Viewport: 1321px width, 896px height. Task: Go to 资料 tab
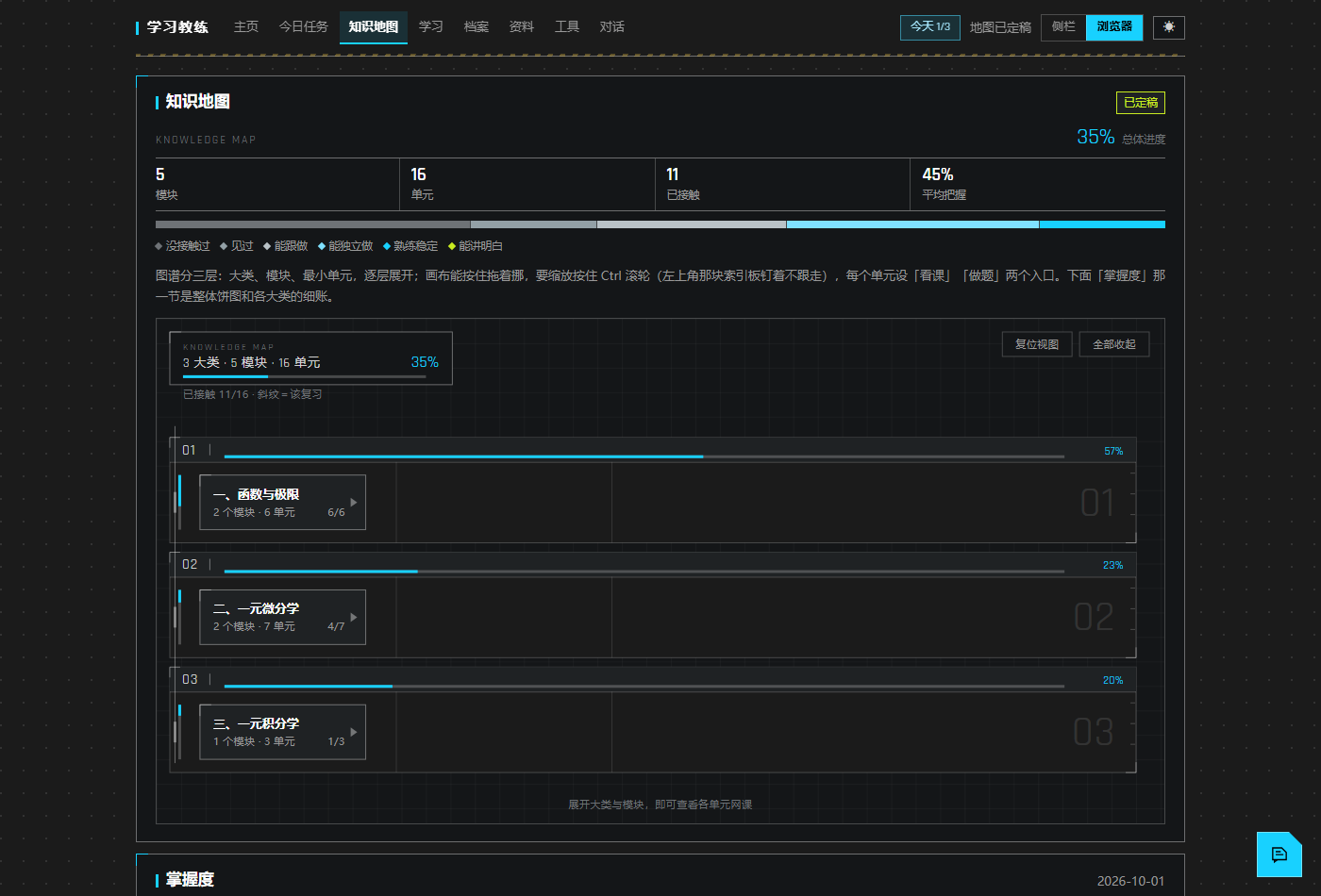tap(522, 27)
